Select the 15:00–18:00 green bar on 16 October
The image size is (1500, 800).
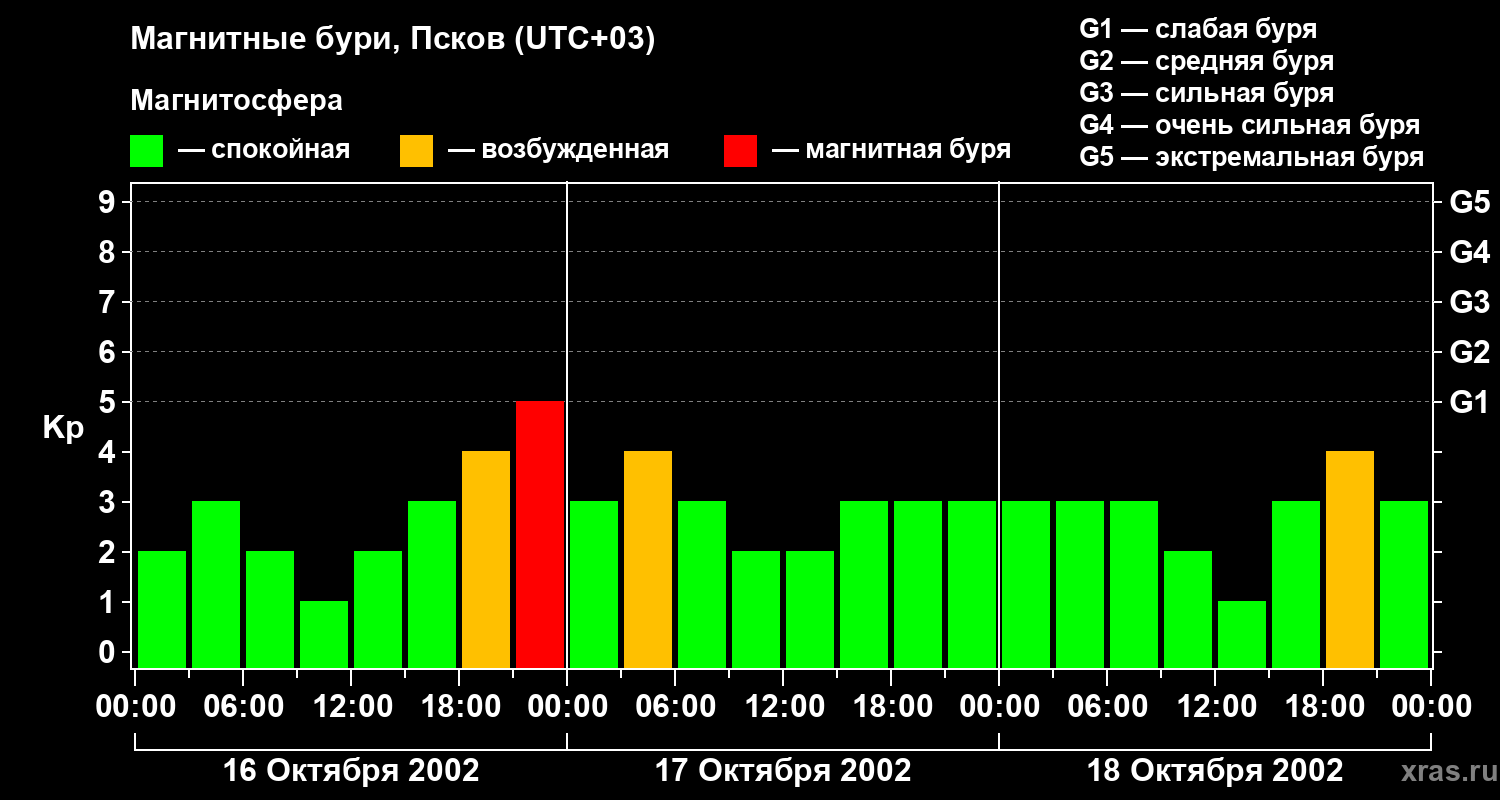(432, 585)
